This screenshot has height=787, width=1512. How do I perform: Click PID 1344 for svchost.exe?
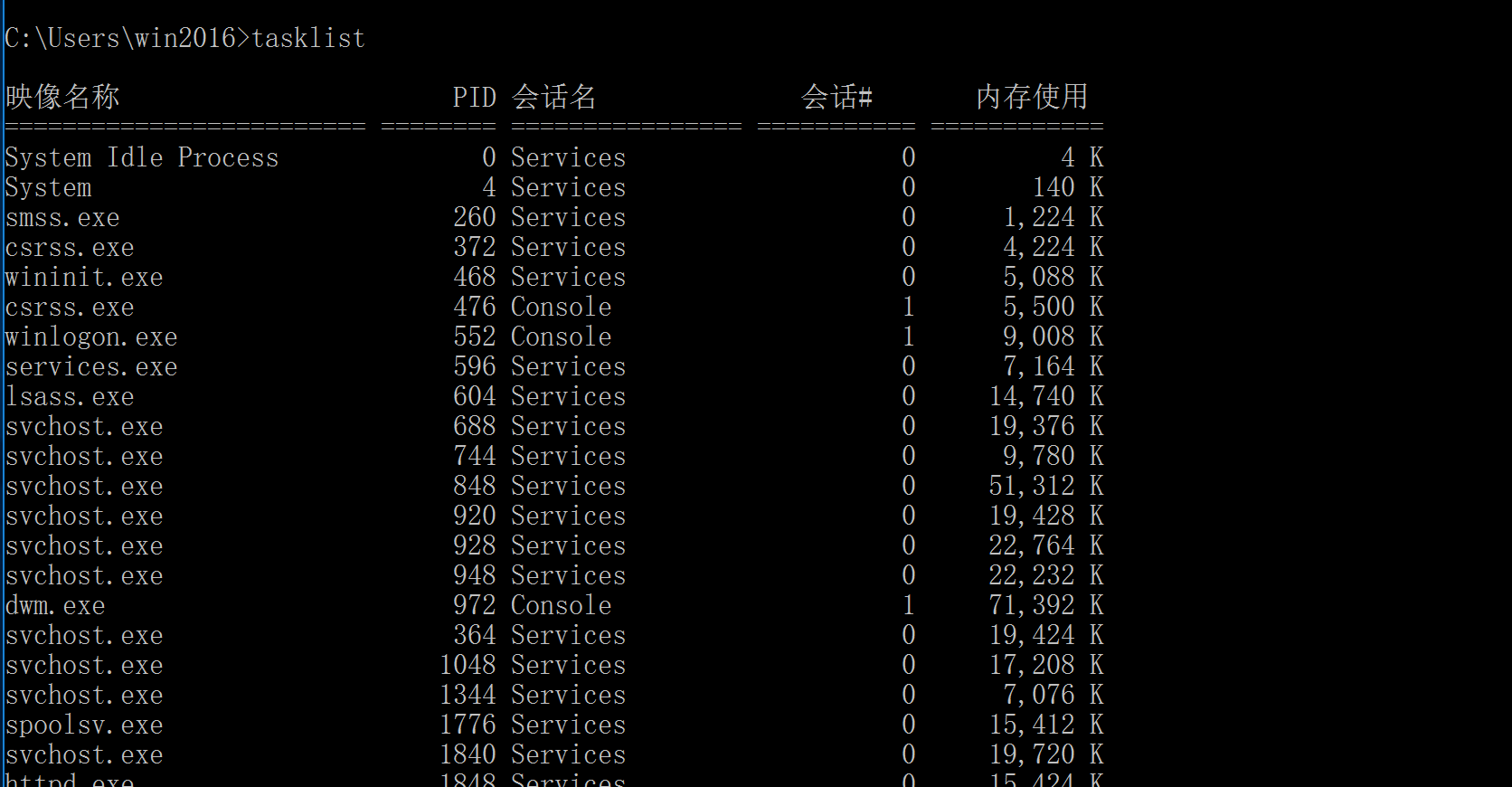(x=468, y=695)
